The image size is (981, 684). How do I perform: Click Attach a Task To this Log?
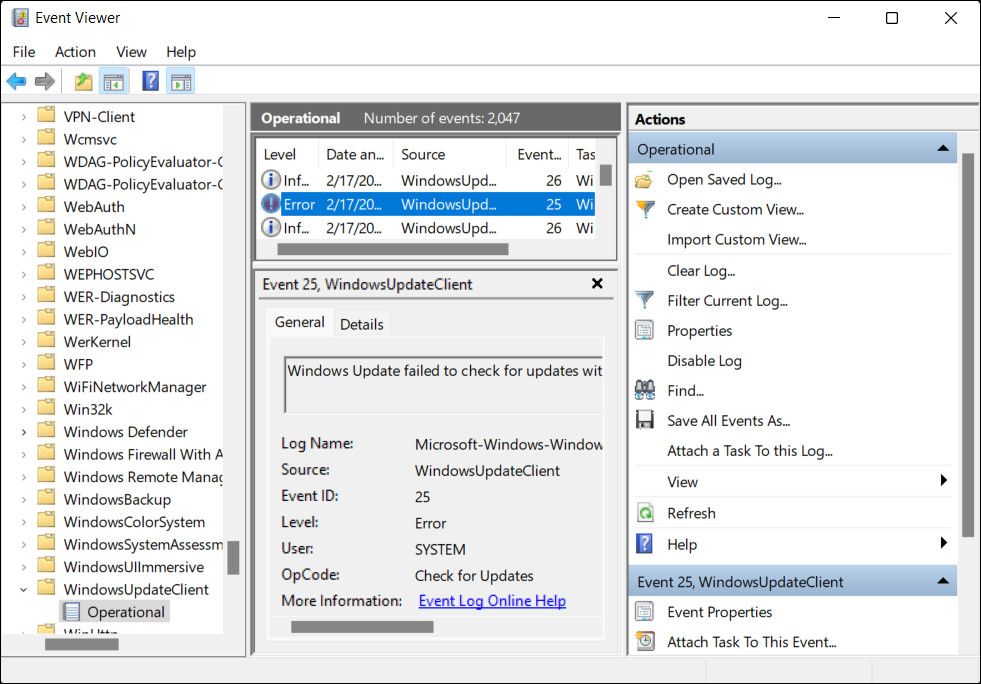(750, 451)
